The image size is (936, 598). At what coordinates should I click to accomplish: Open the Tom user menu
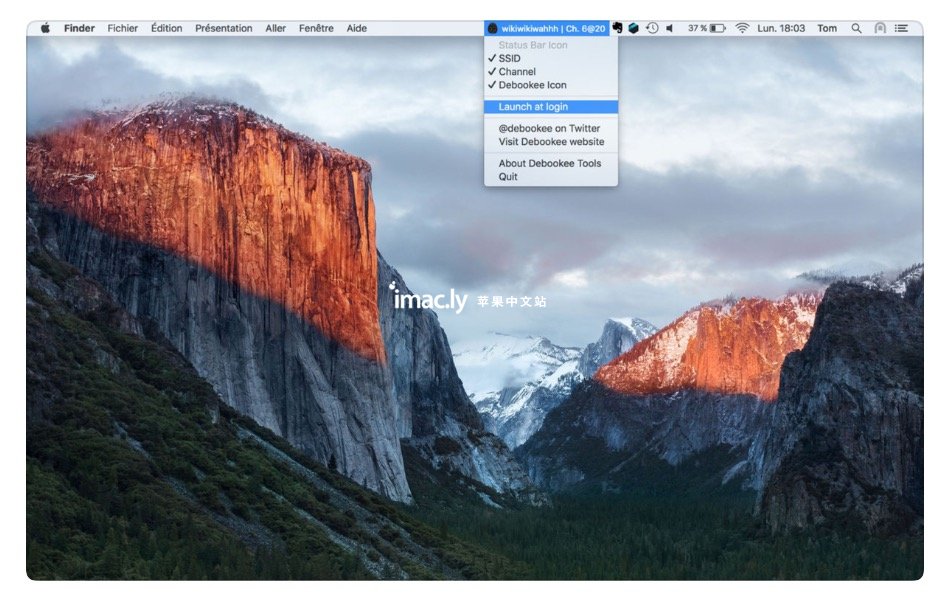click(827, 28)
